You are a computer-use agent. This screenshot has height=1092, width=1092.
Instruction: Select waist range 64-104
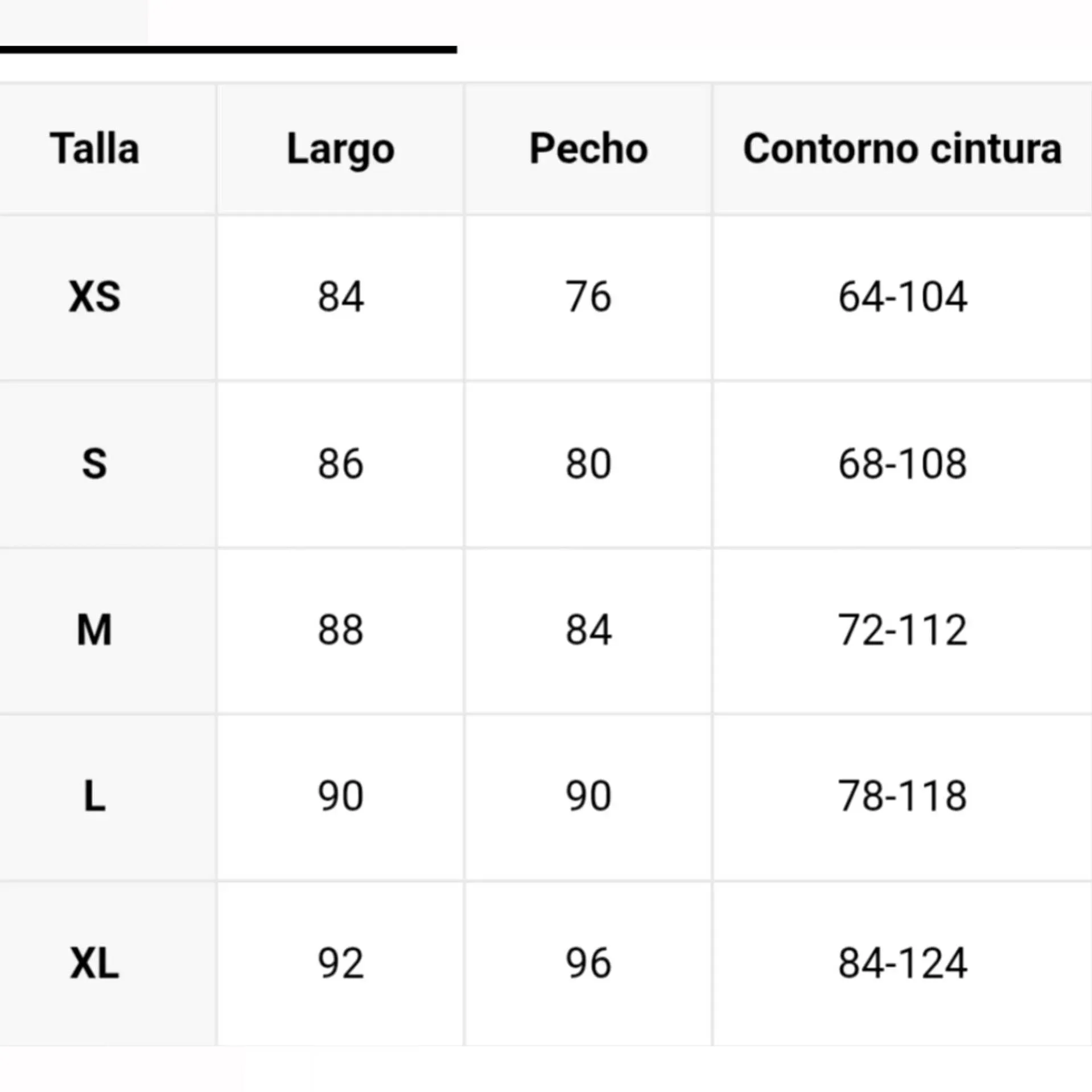(x=903, y=296)
